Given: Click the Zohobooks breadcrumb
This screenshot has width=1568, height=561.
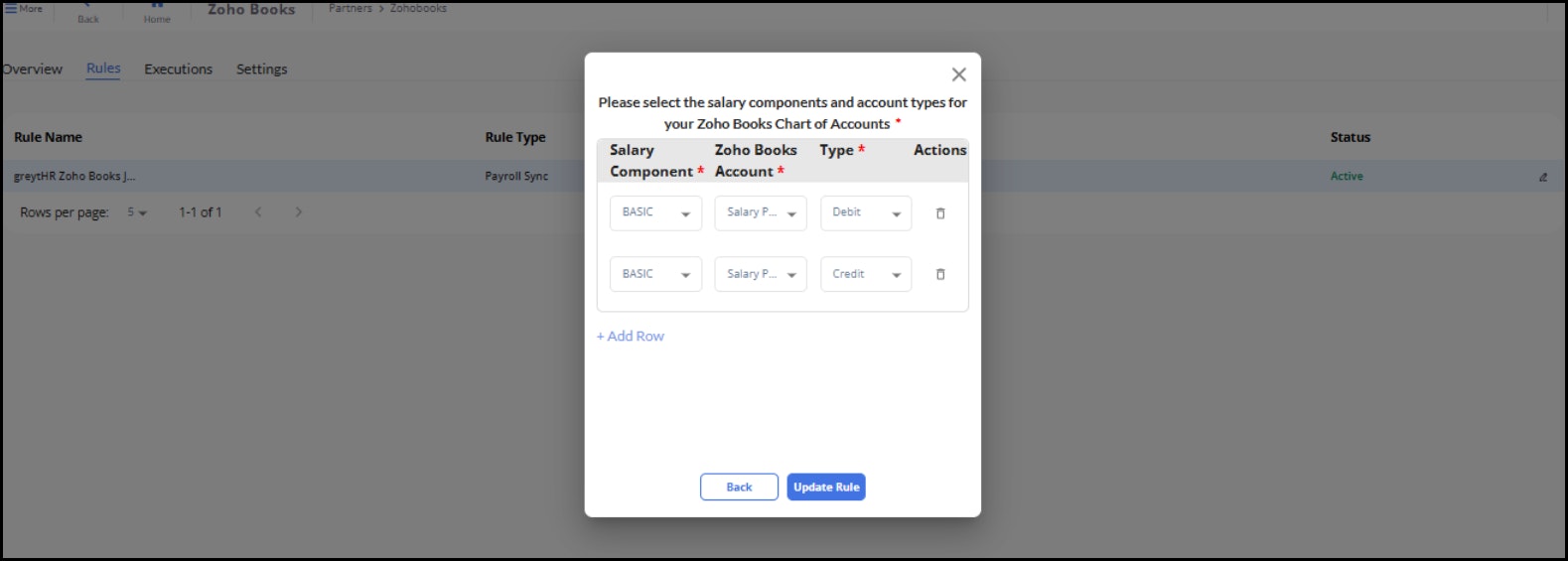Looking at the screenshot, I should 418,8.
